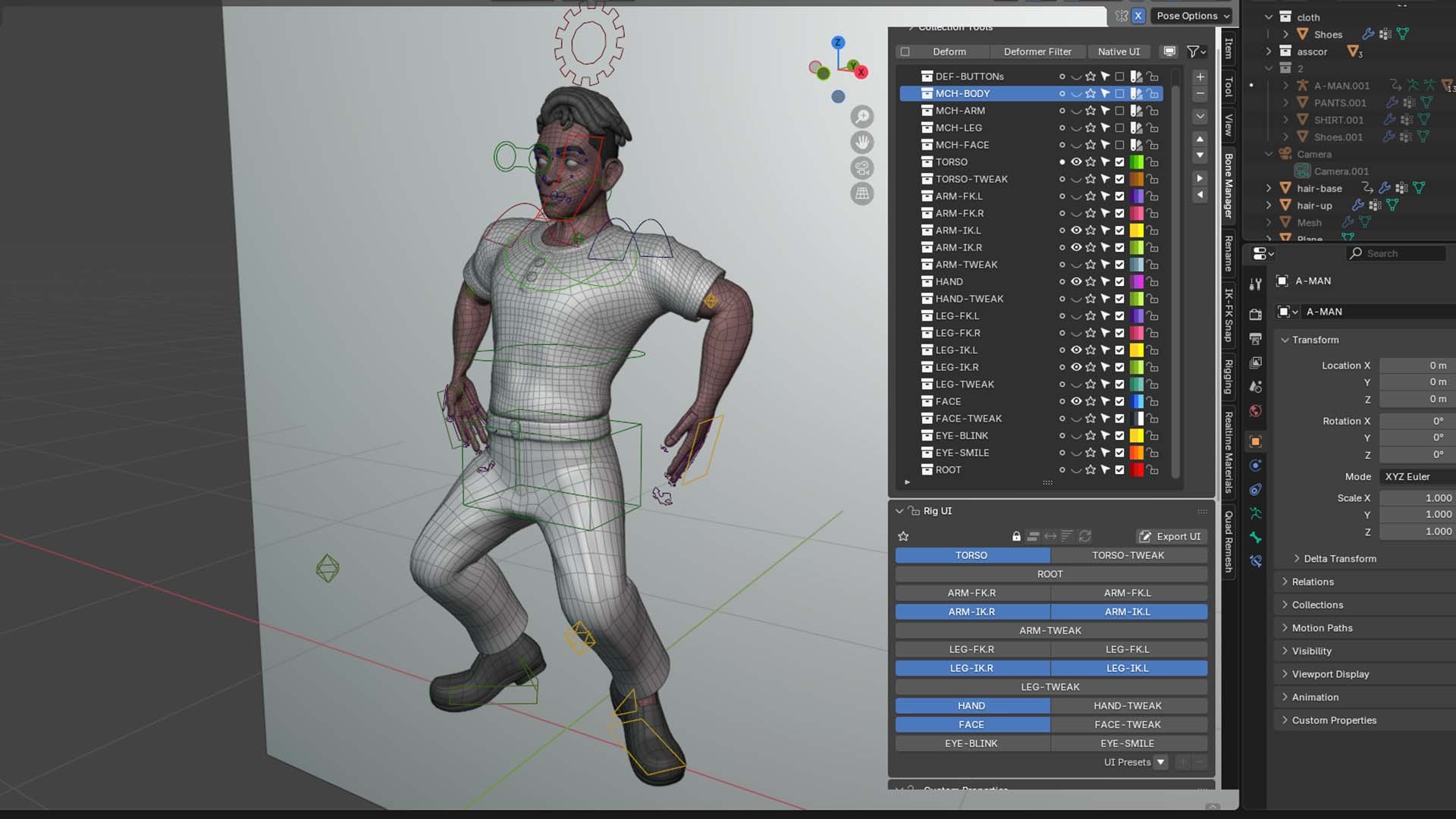Move bone layer up with arrow
Viewport: 1456px width, 819px height.
tap(1200, 139)
